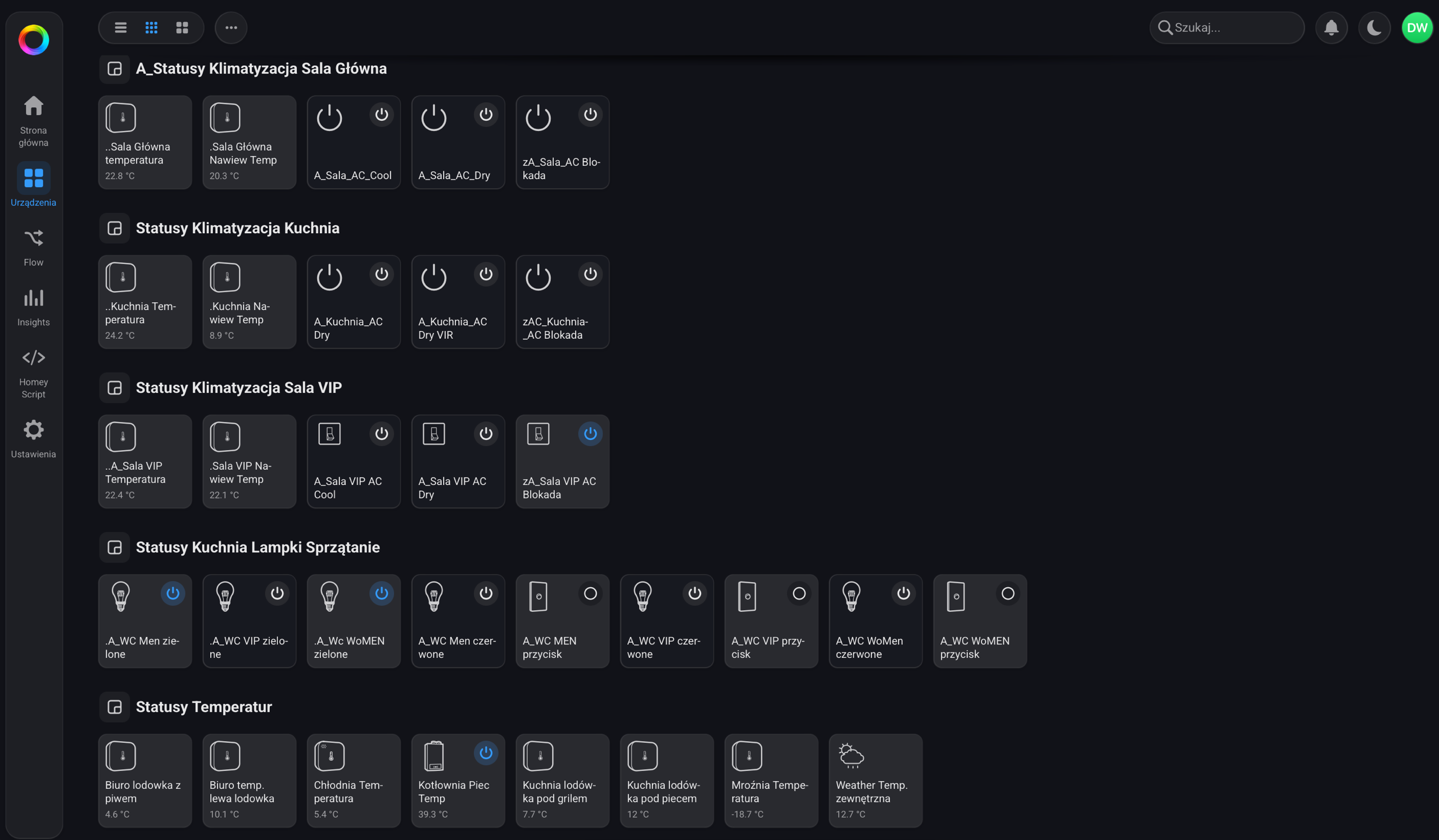This screenshot has height=840, width=1439.
Task: Toggle Kotłownia Piec Temp power
Action: click(486, 753)
